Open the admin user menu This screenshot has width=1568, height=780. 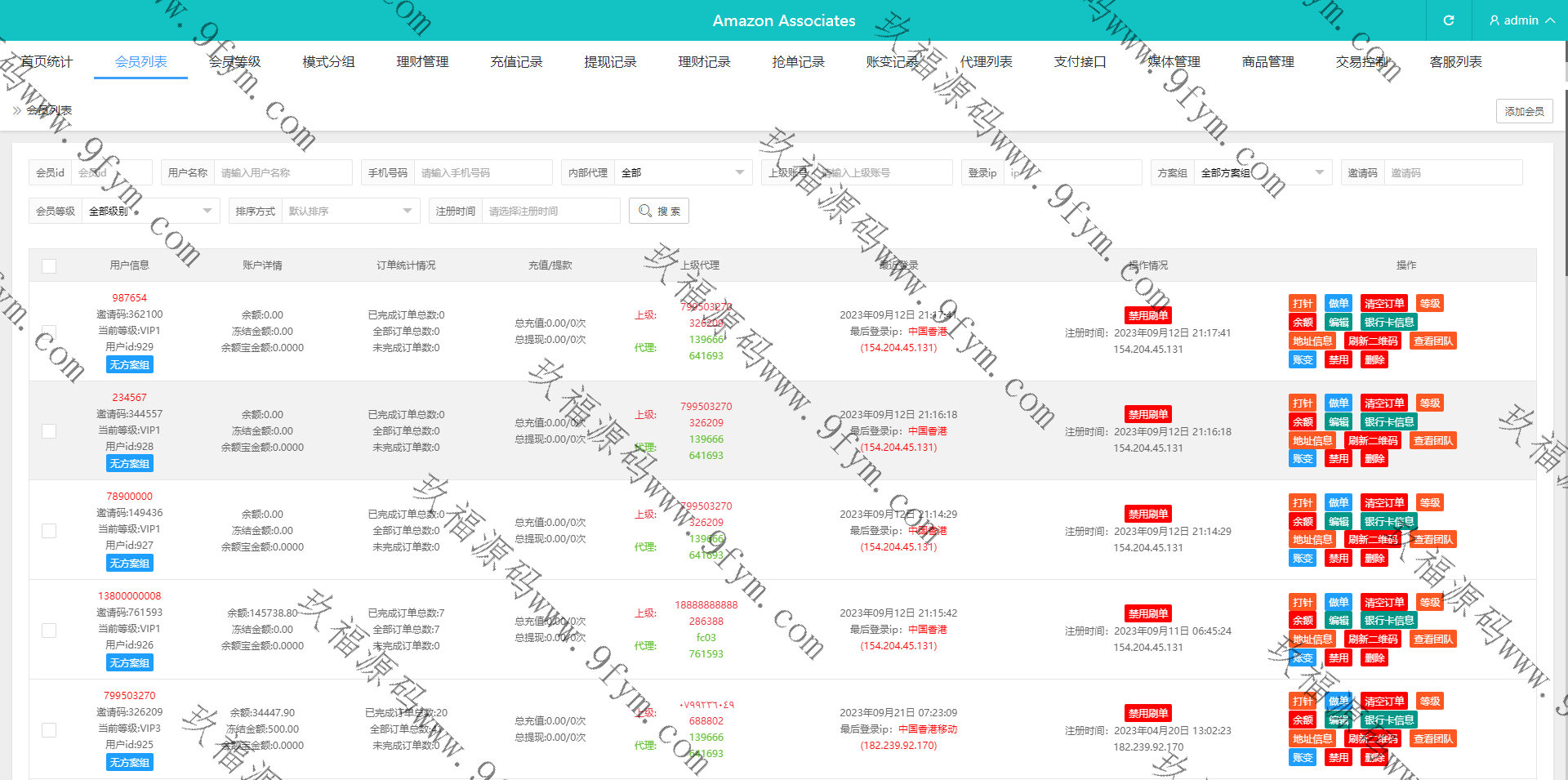coord(1521,20)
